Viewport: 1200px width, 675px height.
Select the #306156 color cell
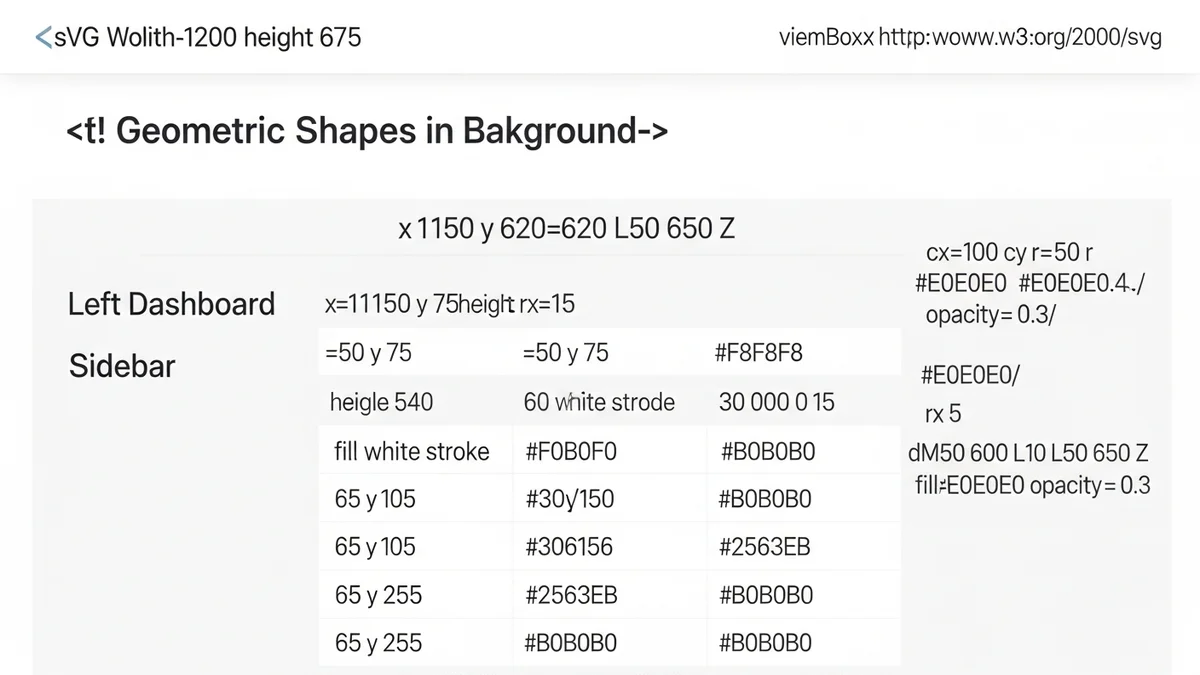coord(568,547)
